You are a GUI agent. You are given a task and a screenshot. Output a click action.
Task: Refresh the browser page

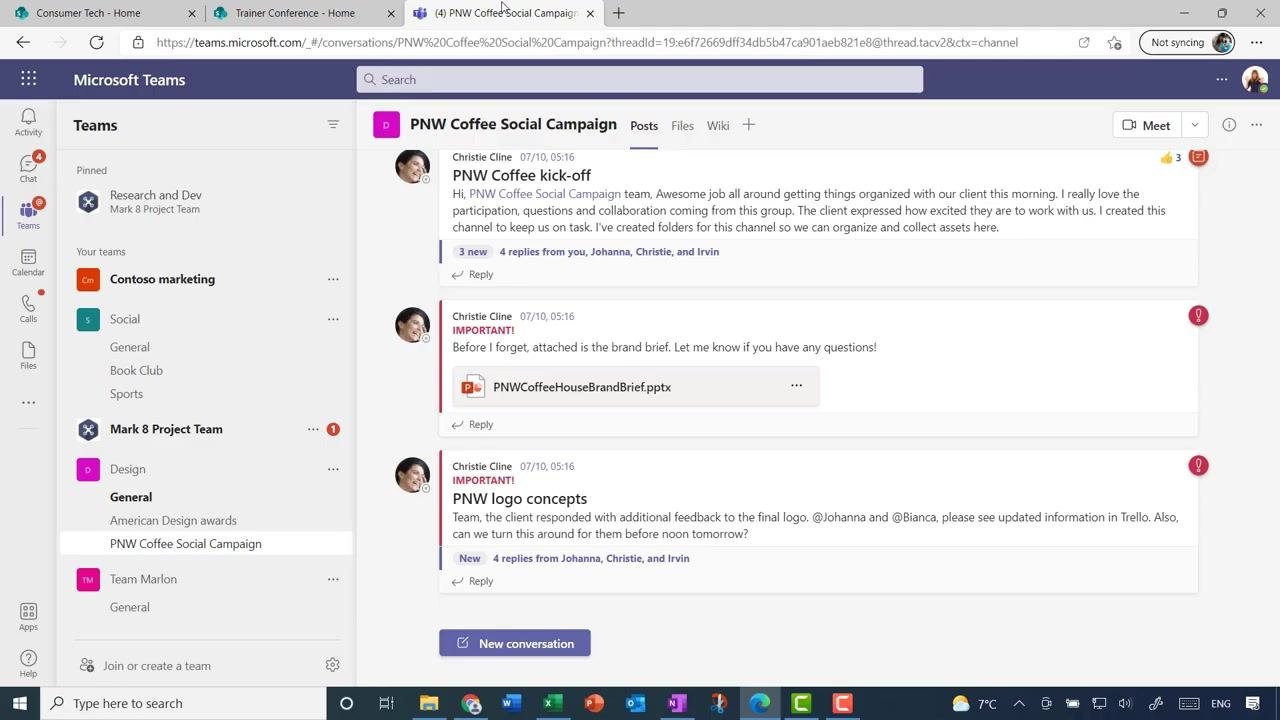[x=96, y=42]
